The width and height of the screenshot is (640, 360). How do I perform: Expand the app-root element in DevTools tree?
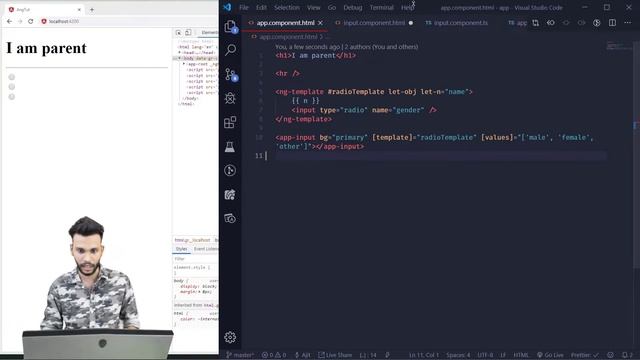tap(184, 64)
